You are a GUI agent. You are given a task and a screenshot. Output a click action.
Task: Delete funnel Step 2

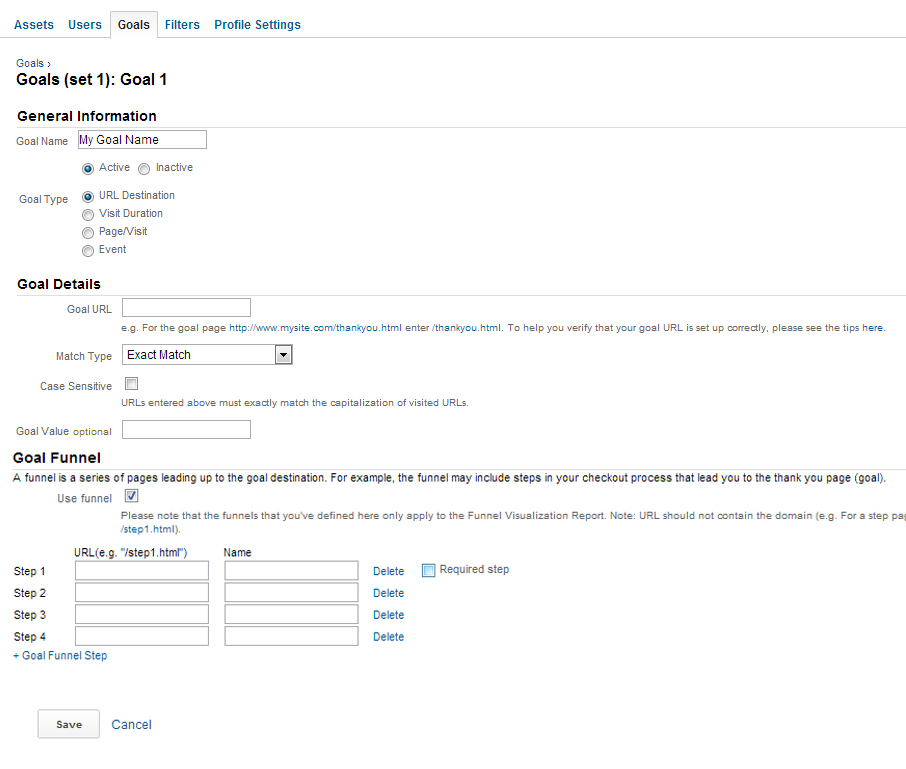[x=388, y=594]
